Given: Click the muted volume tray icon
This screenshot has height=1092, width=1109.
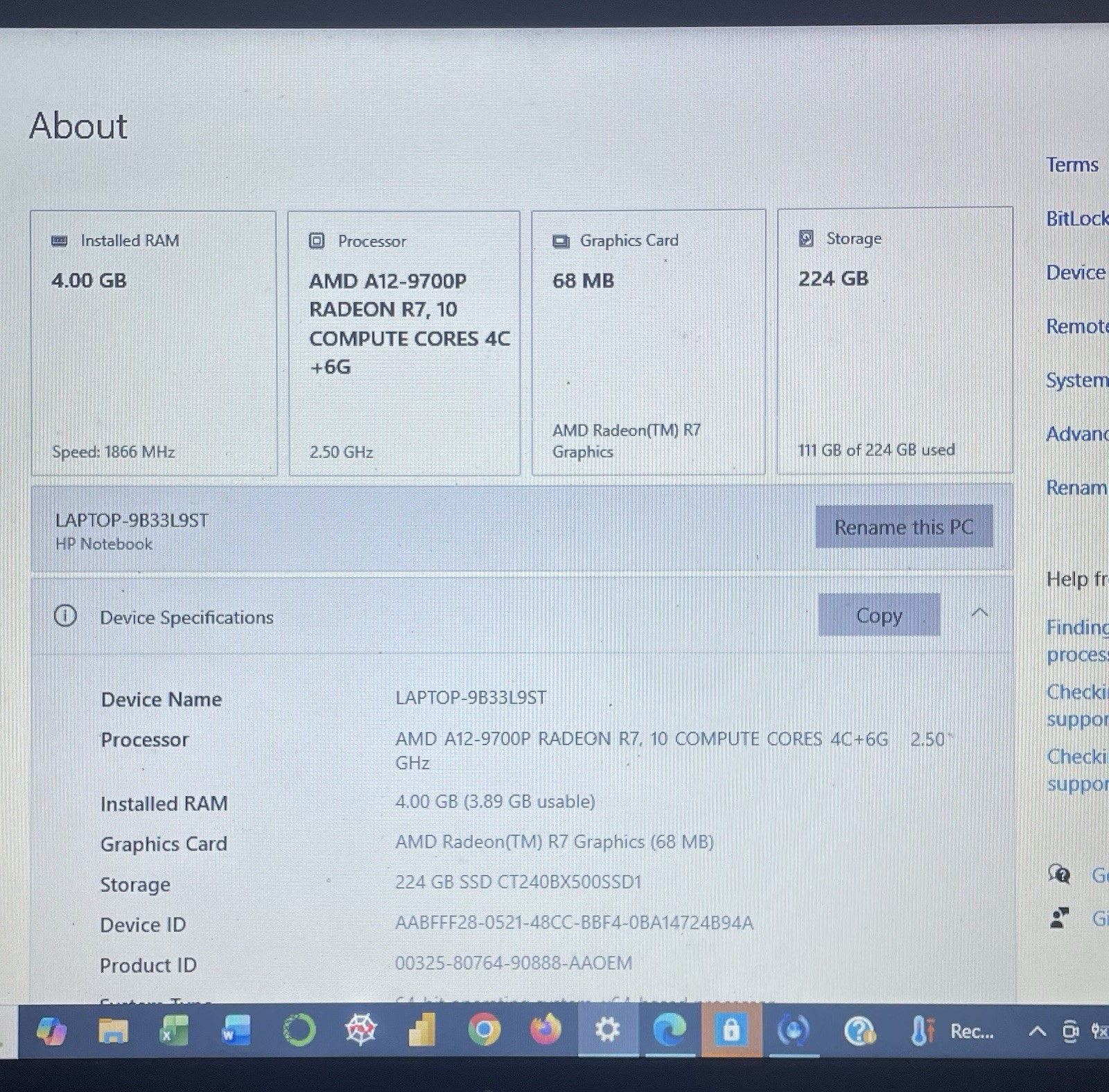Looking at the screenshot, I should [1099, 1031].
